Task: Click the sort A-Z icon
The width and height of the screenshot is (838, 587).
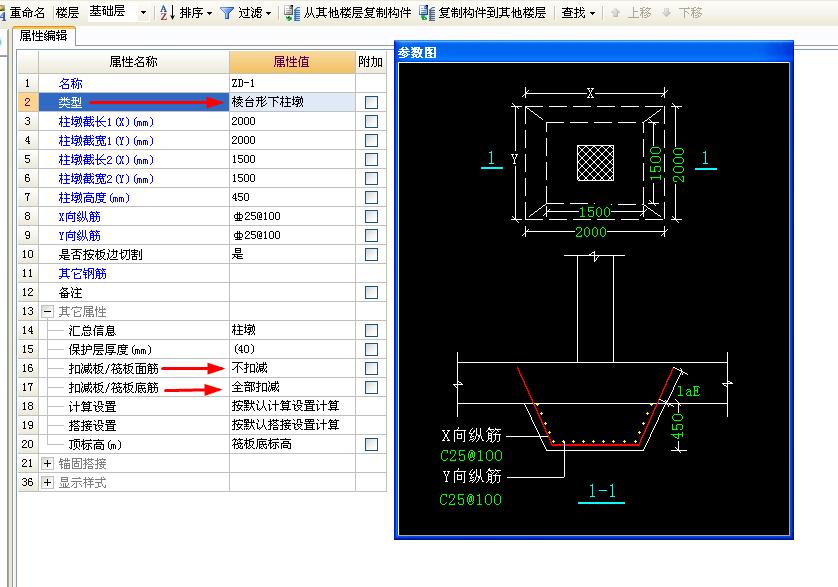Action: (x=167, y=12)
